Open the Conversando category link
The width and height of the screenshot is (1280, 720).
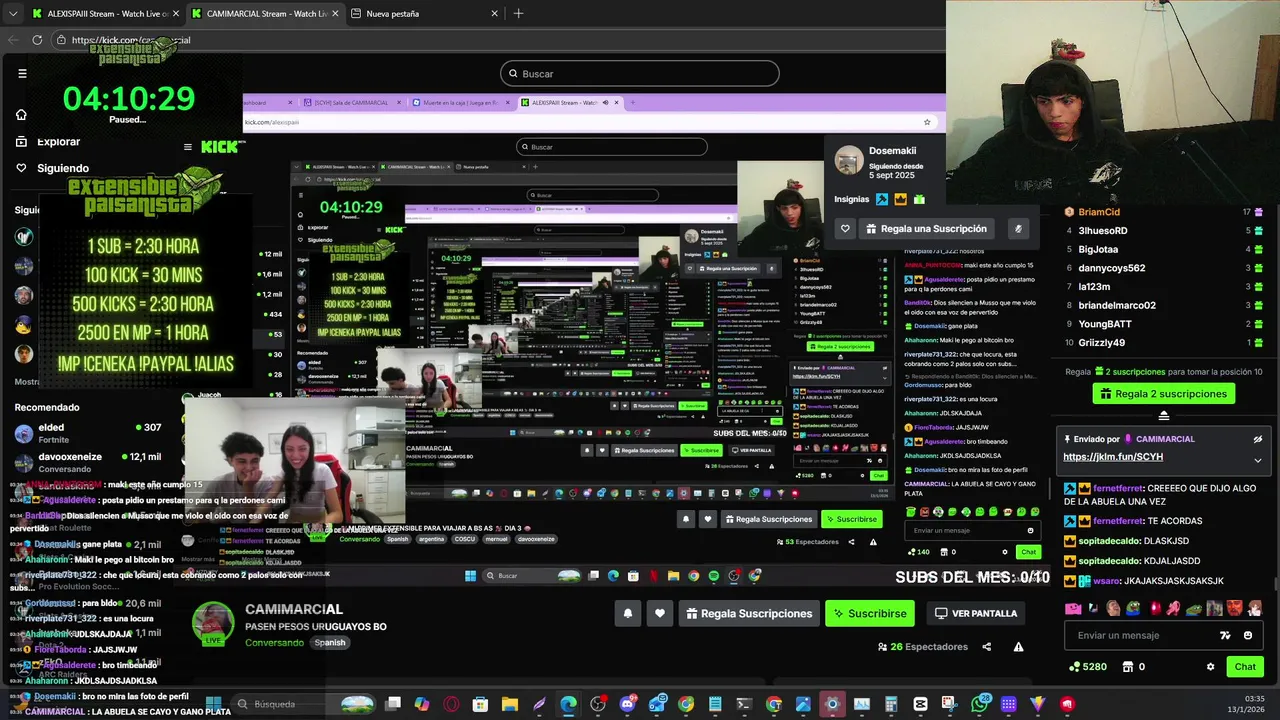[275, 643]
